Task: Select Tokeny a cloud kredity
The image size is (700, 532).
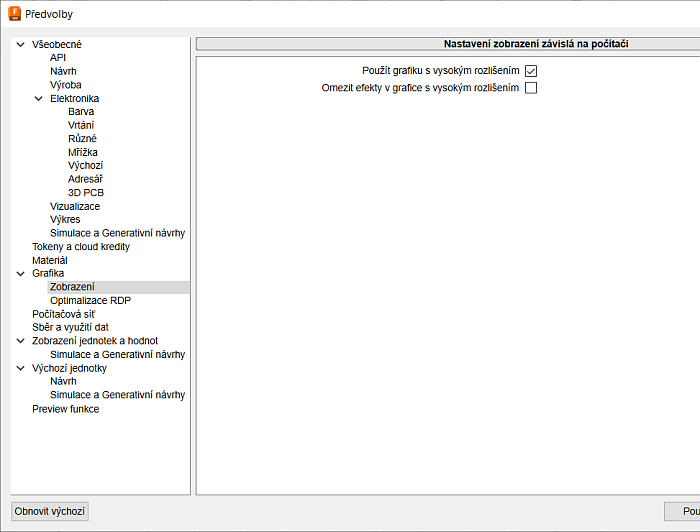Action: click(x=80, y=247)
